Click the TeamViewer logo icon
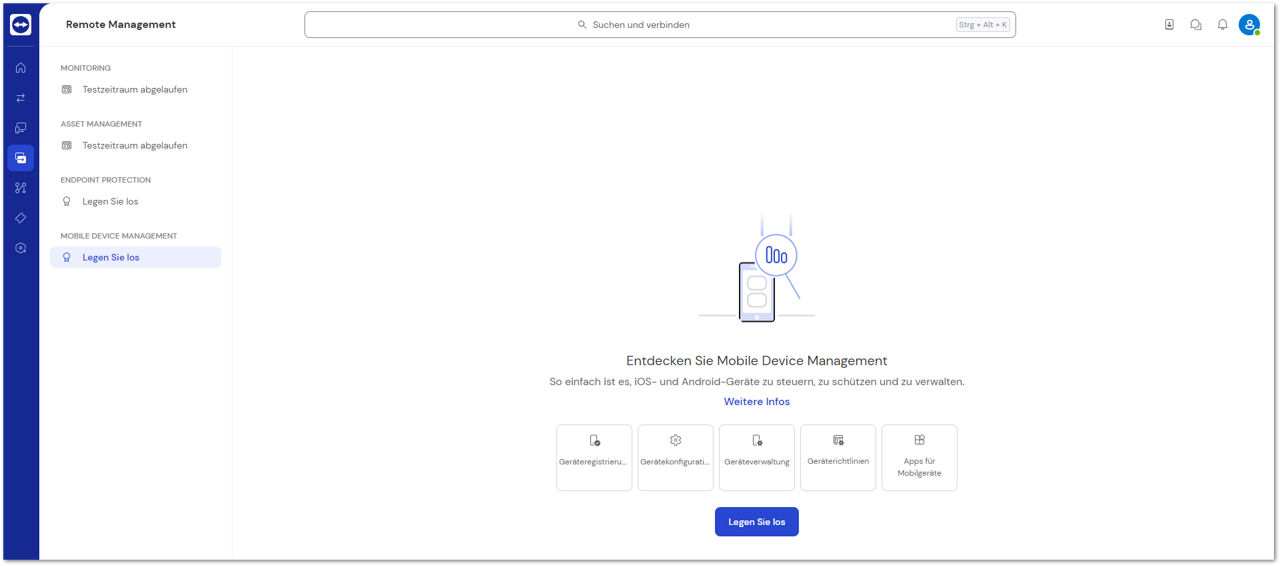Viewport: 1280px width, 566px height. click(20, 25)
